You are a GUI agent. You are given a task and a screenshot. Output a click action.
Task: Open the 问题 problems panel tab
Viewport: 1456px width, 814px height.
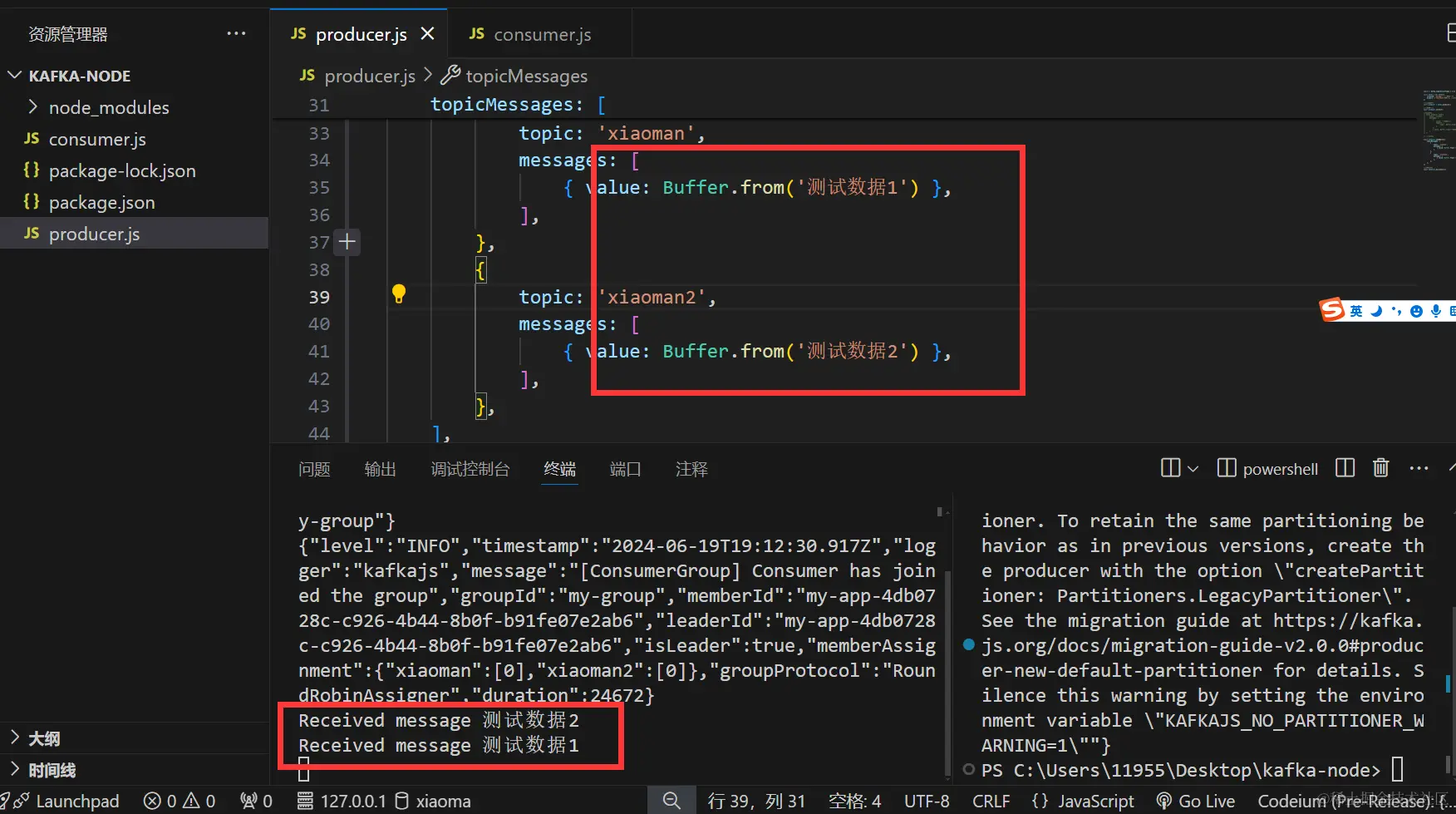314,469
